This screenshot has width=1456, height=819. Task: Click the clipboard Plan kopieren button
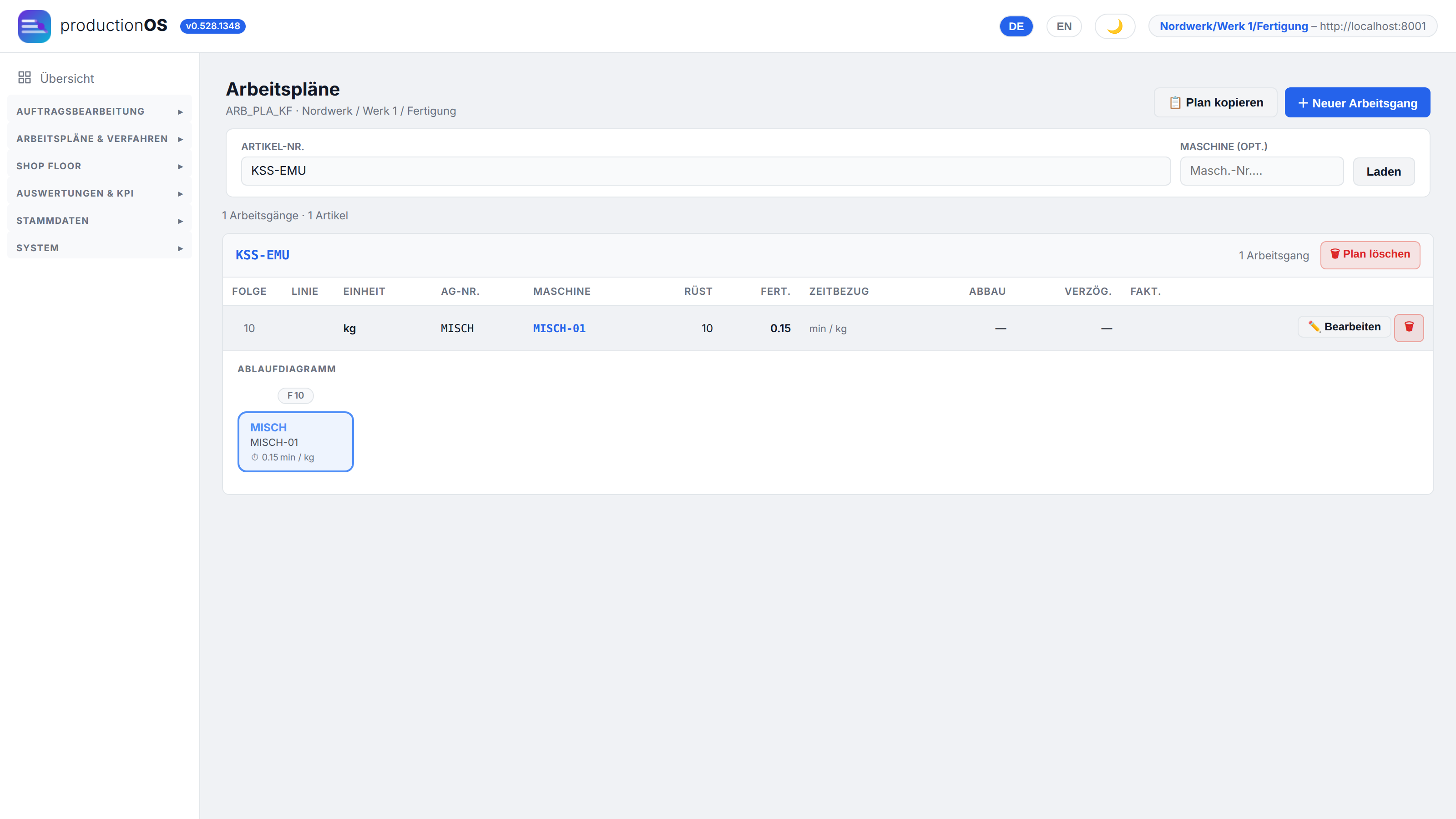[1215, 102]
